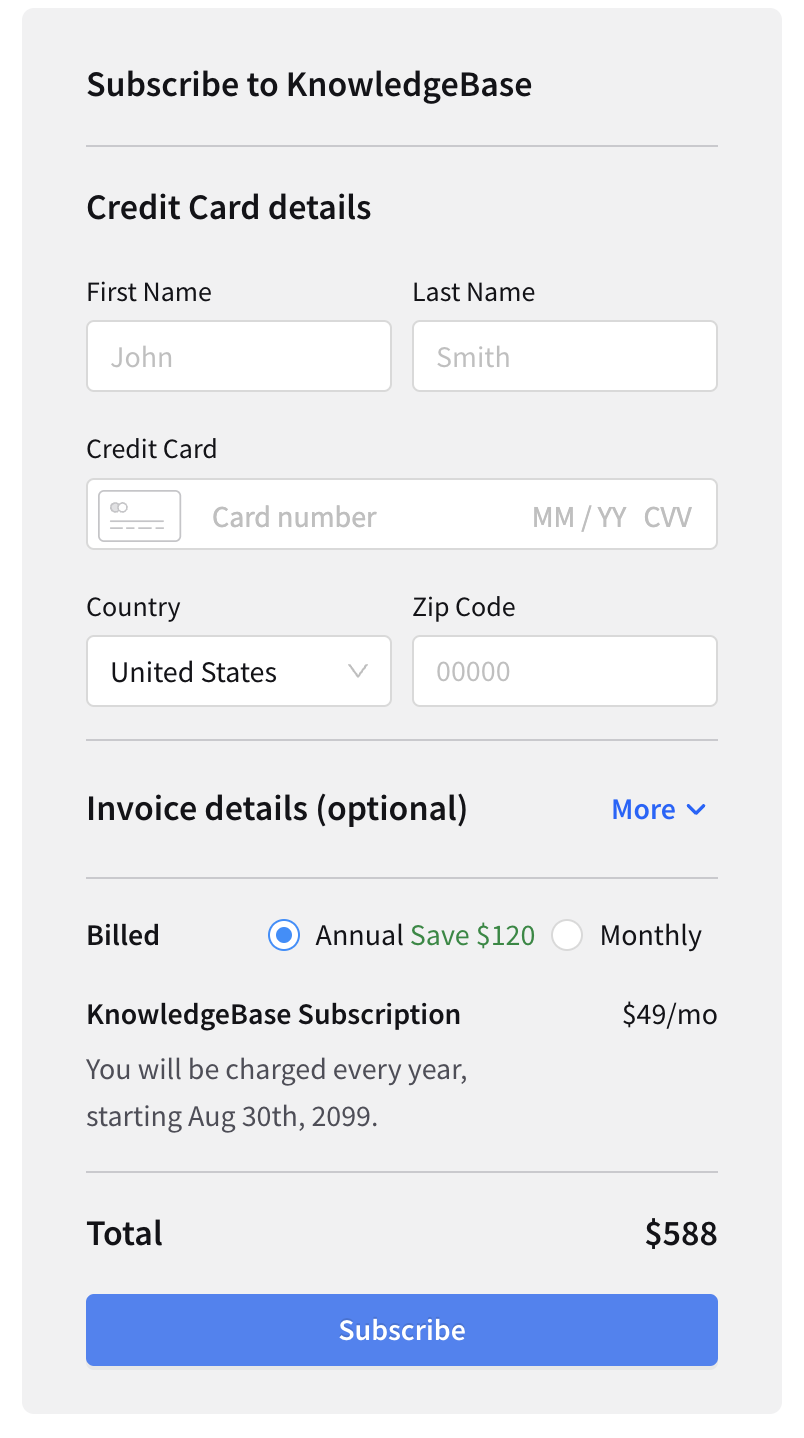The height and width of the screenshot is (1438, 804).
Task: Click the $588 total amount
Action: pos(681,1233)
